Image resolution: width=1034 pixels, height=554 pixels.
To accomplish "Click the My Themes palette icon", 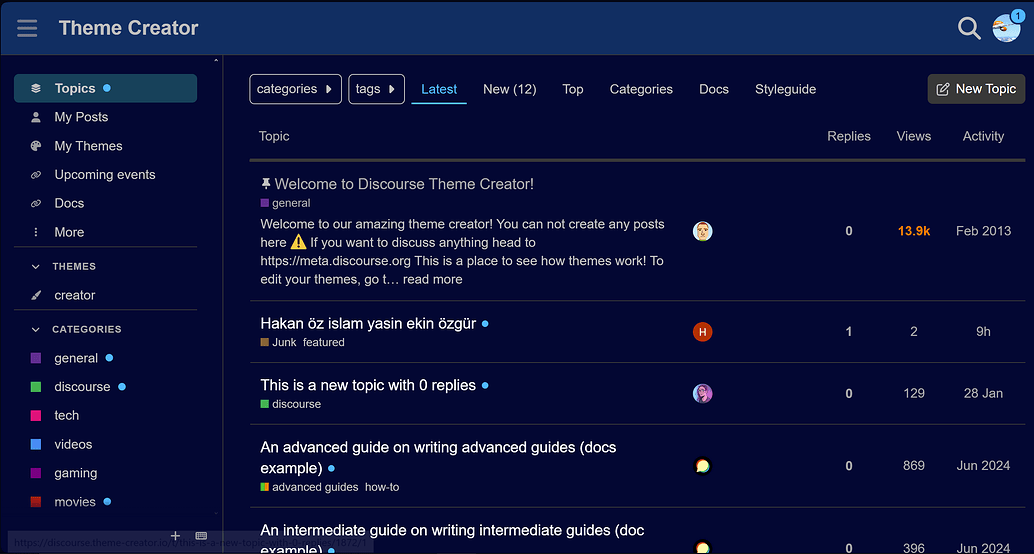I will [x=36, y=146].
